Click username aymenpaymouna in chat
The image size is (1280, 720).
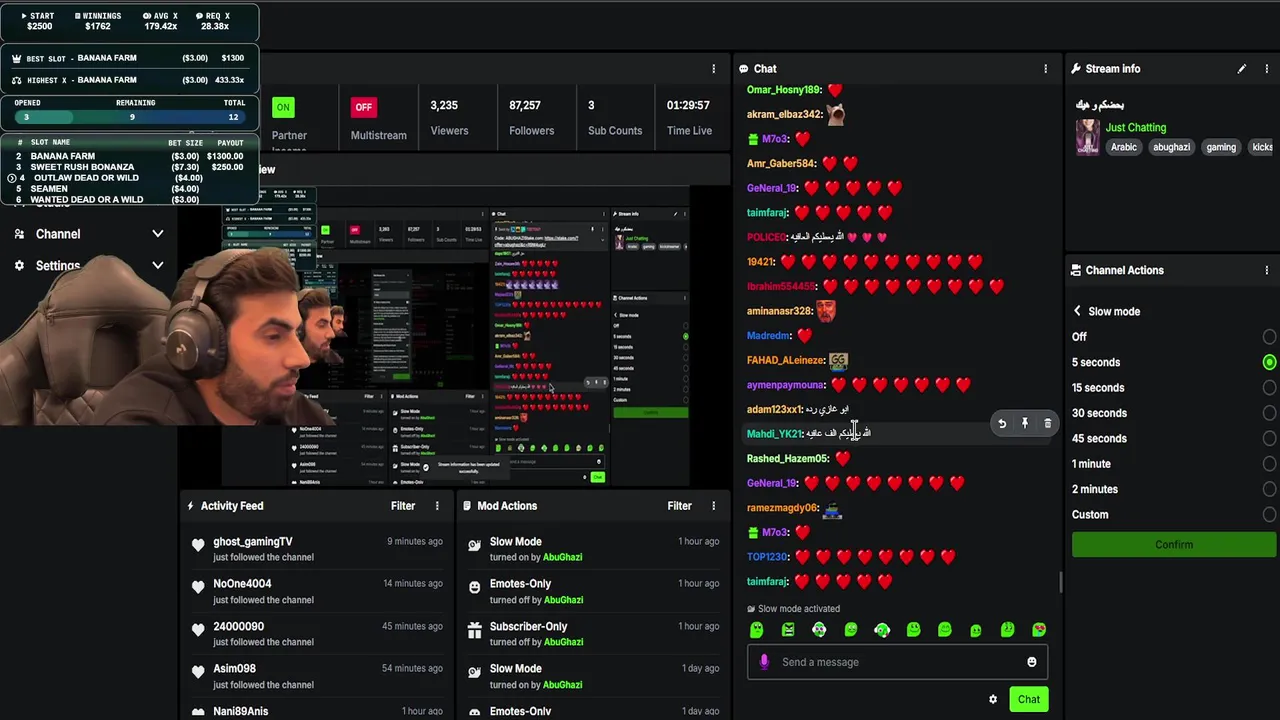pos(785,385)
